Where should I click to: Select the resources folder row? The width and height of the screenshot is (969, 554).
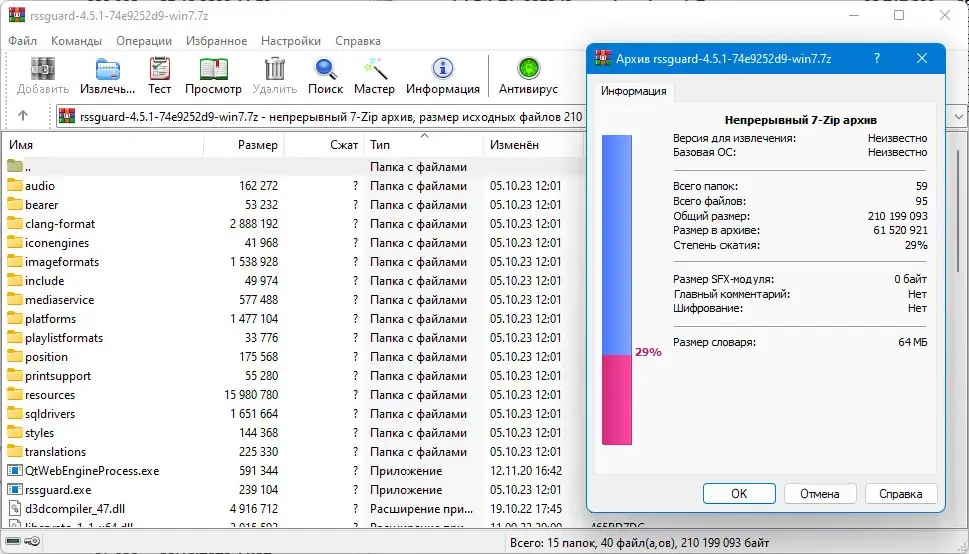tap(293, 394)
